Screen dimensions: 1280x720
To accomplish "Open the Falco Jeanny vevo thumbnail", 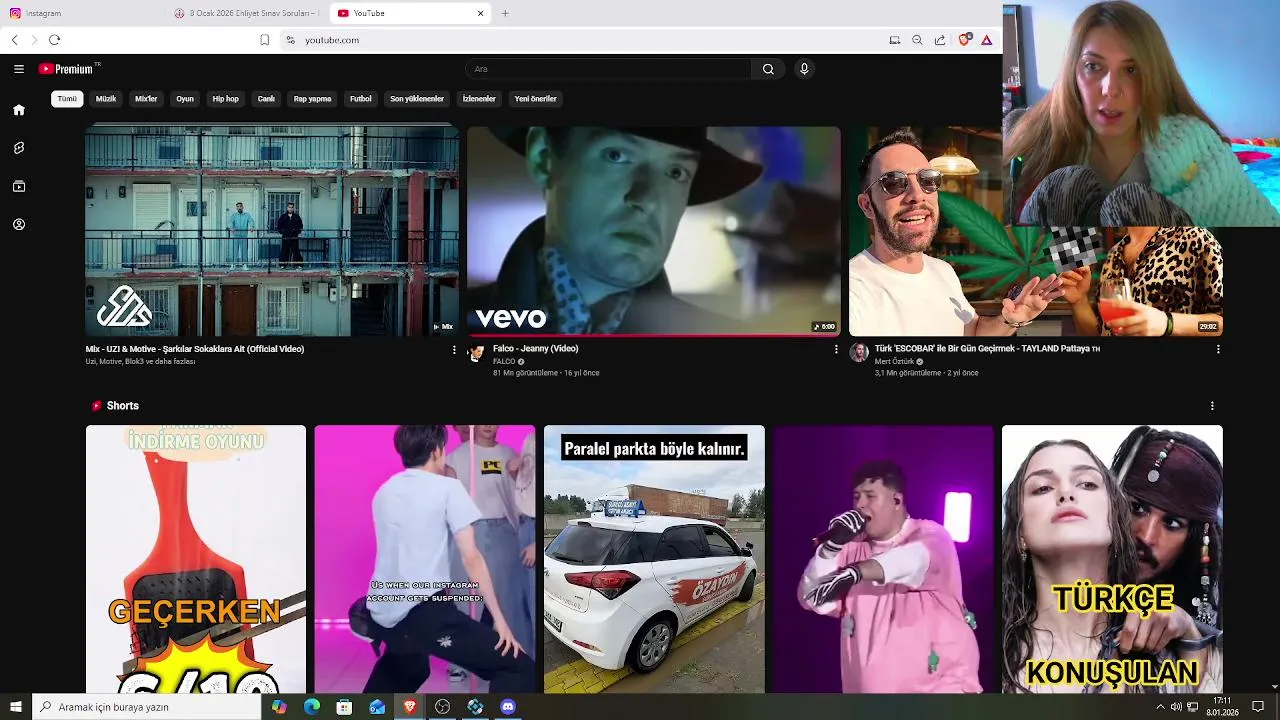I will click(654, 231).
